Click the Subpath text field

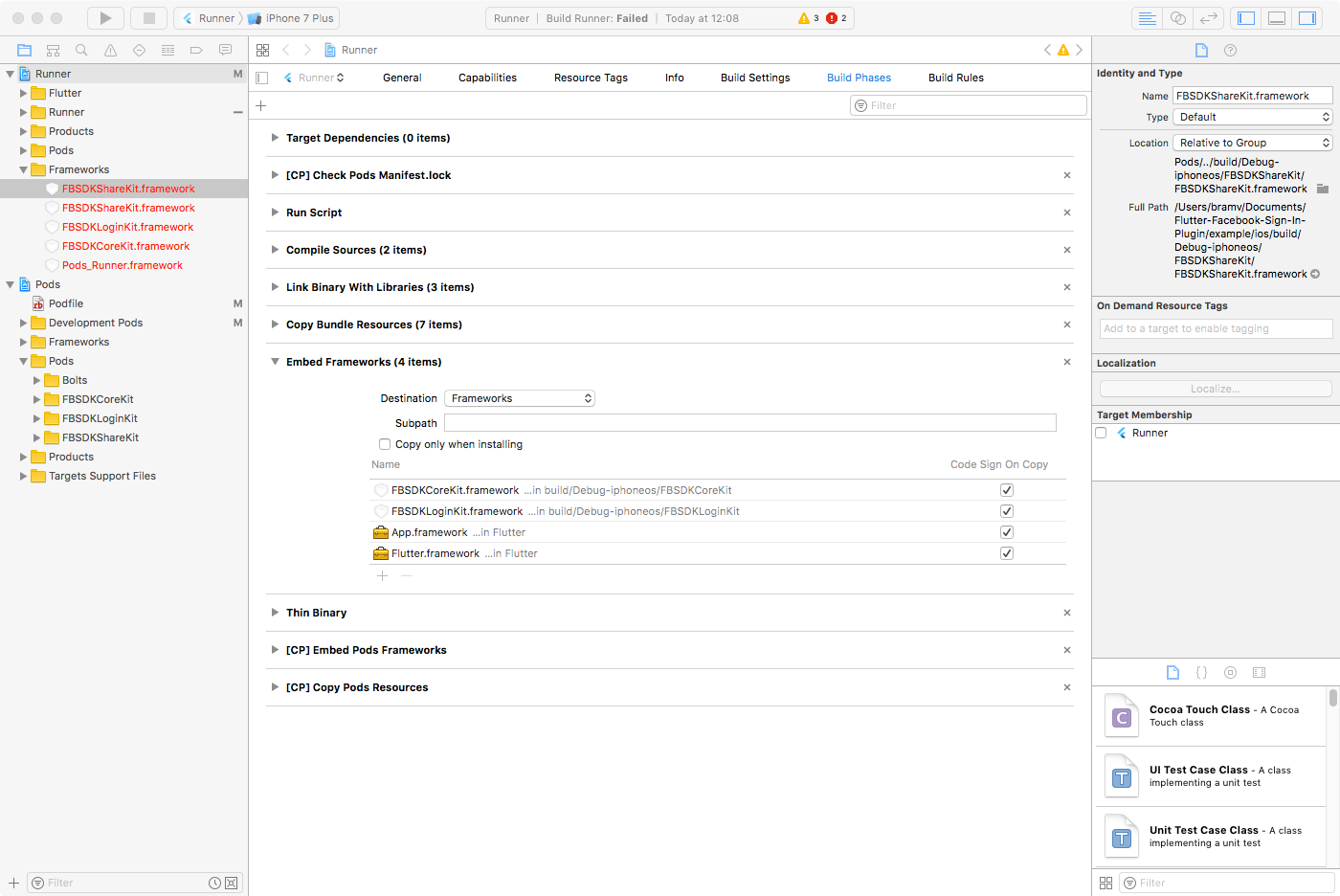(750, 423)
